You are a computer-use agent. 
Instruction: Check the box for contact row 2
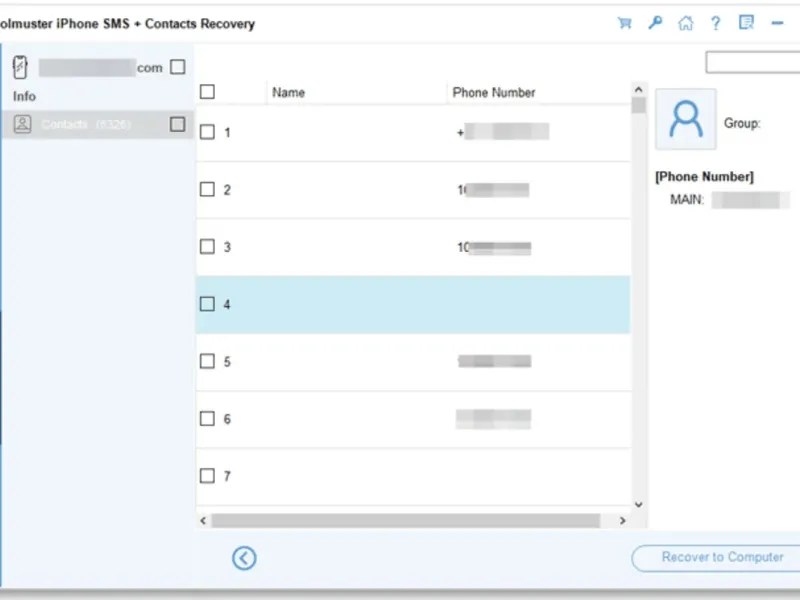207,189
